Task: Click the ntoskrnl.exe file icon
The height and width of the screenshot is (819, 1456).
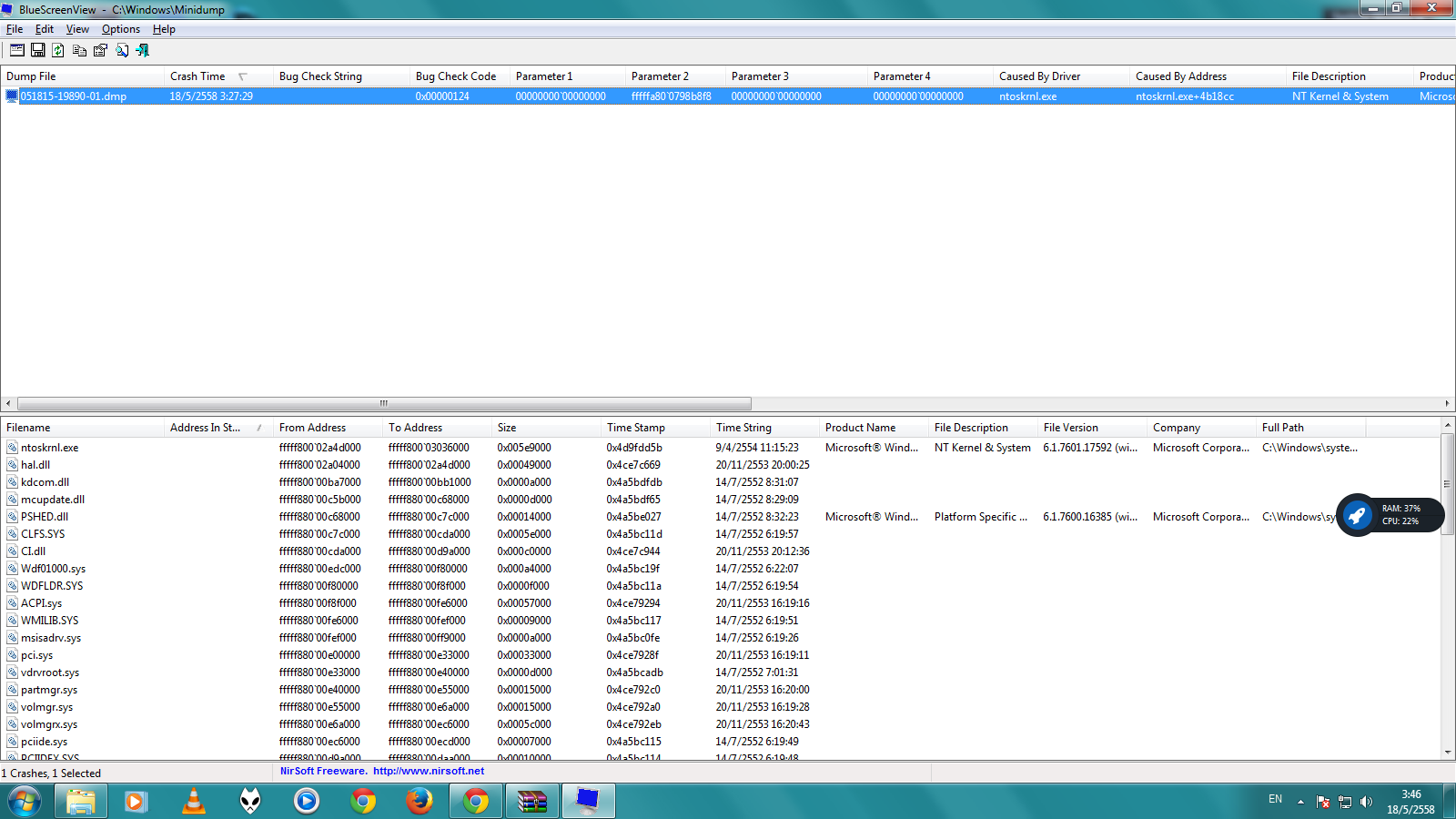Action: point(12,448)
